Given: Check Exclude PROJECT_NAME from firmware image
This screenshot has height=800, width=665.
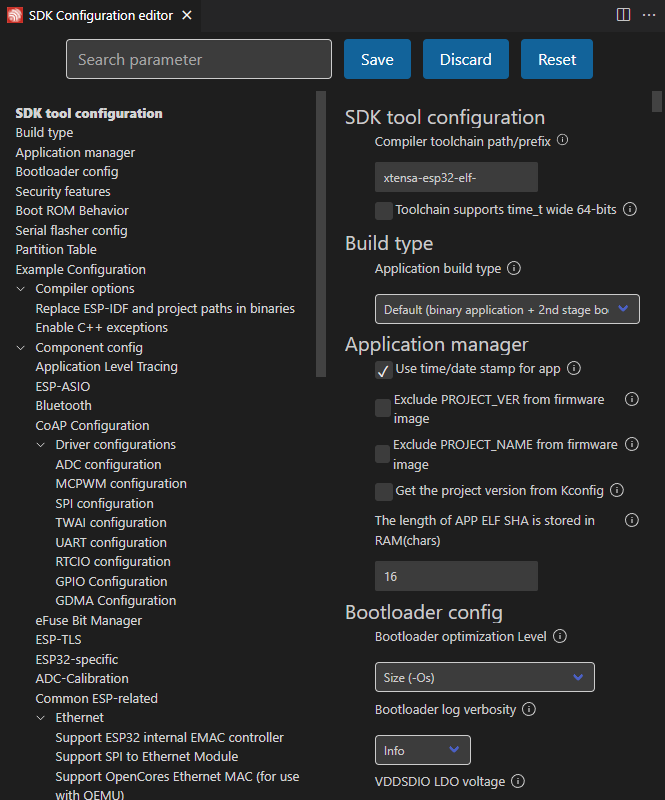Looking at the screenshot, I should (x=383, y=454).
